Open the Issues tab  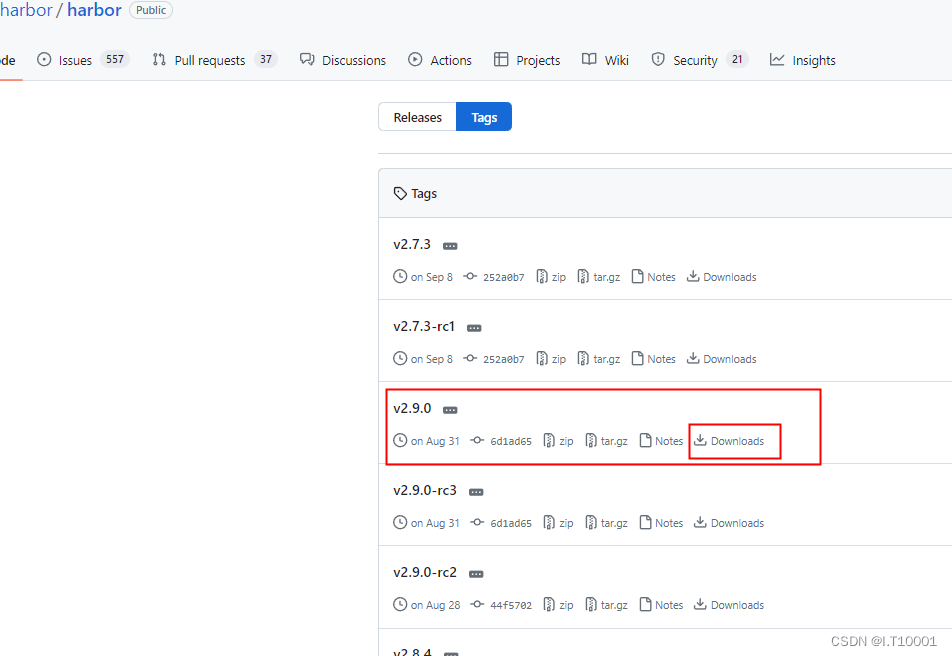83,60
